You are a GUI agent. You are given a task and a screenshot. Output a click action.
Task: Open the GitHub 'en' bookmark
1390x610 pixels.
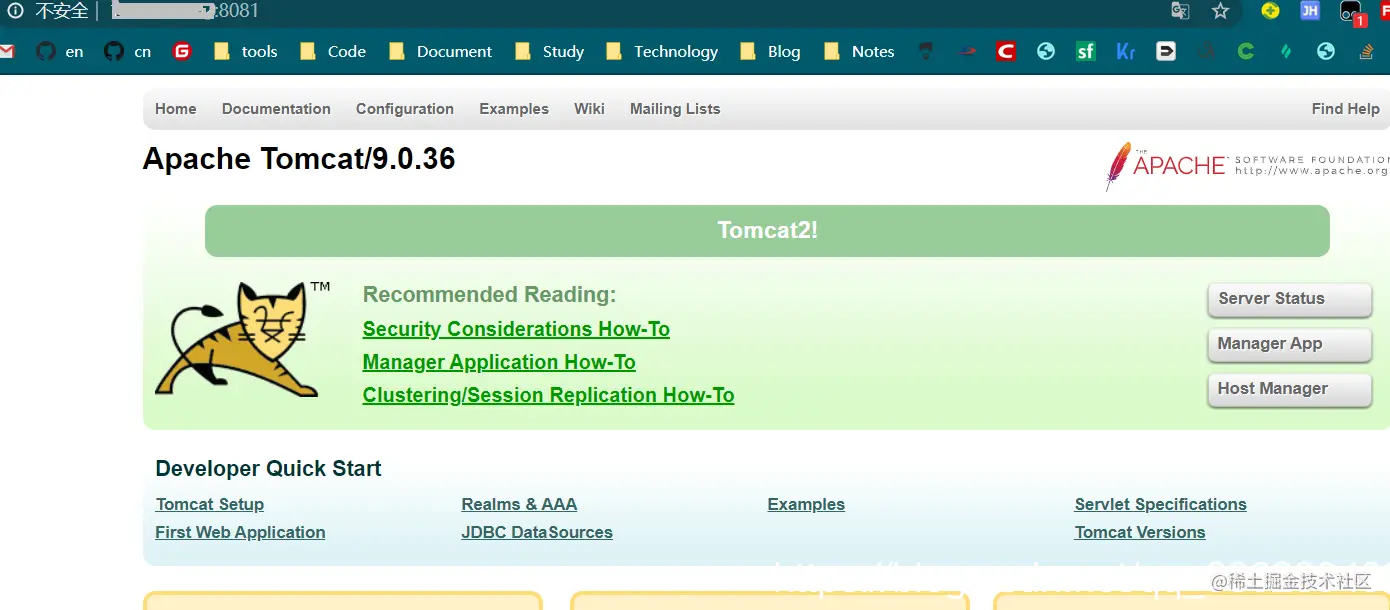60,51
